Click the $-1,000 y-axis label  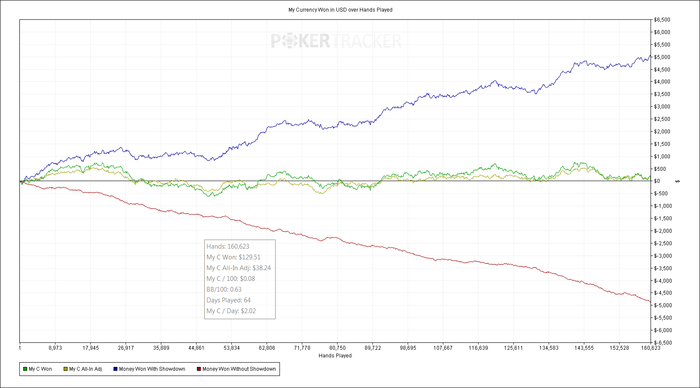coord(663,206)
